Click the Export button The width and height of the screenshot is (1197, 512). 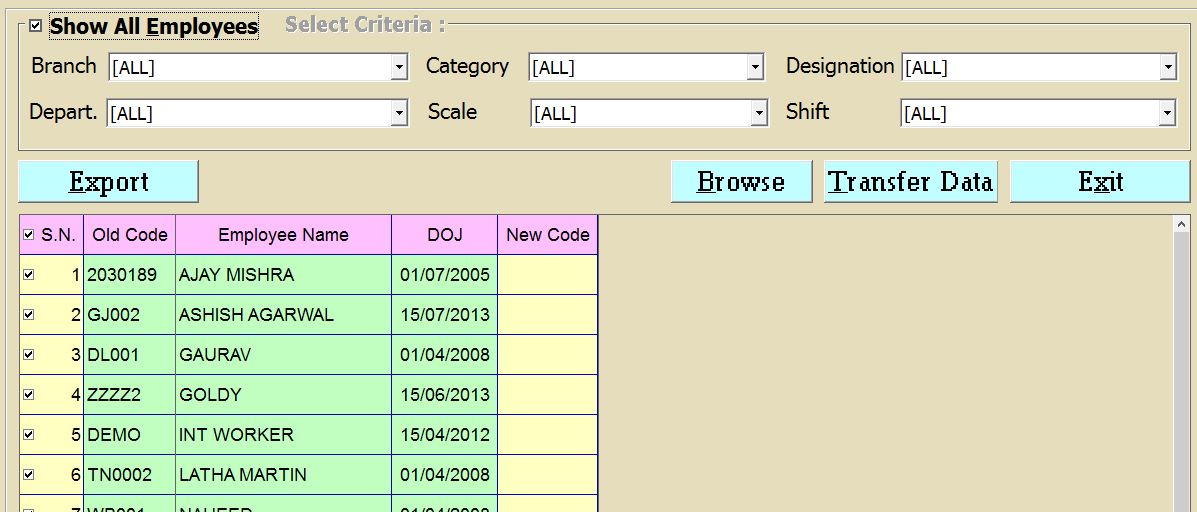tap(108, 182)
